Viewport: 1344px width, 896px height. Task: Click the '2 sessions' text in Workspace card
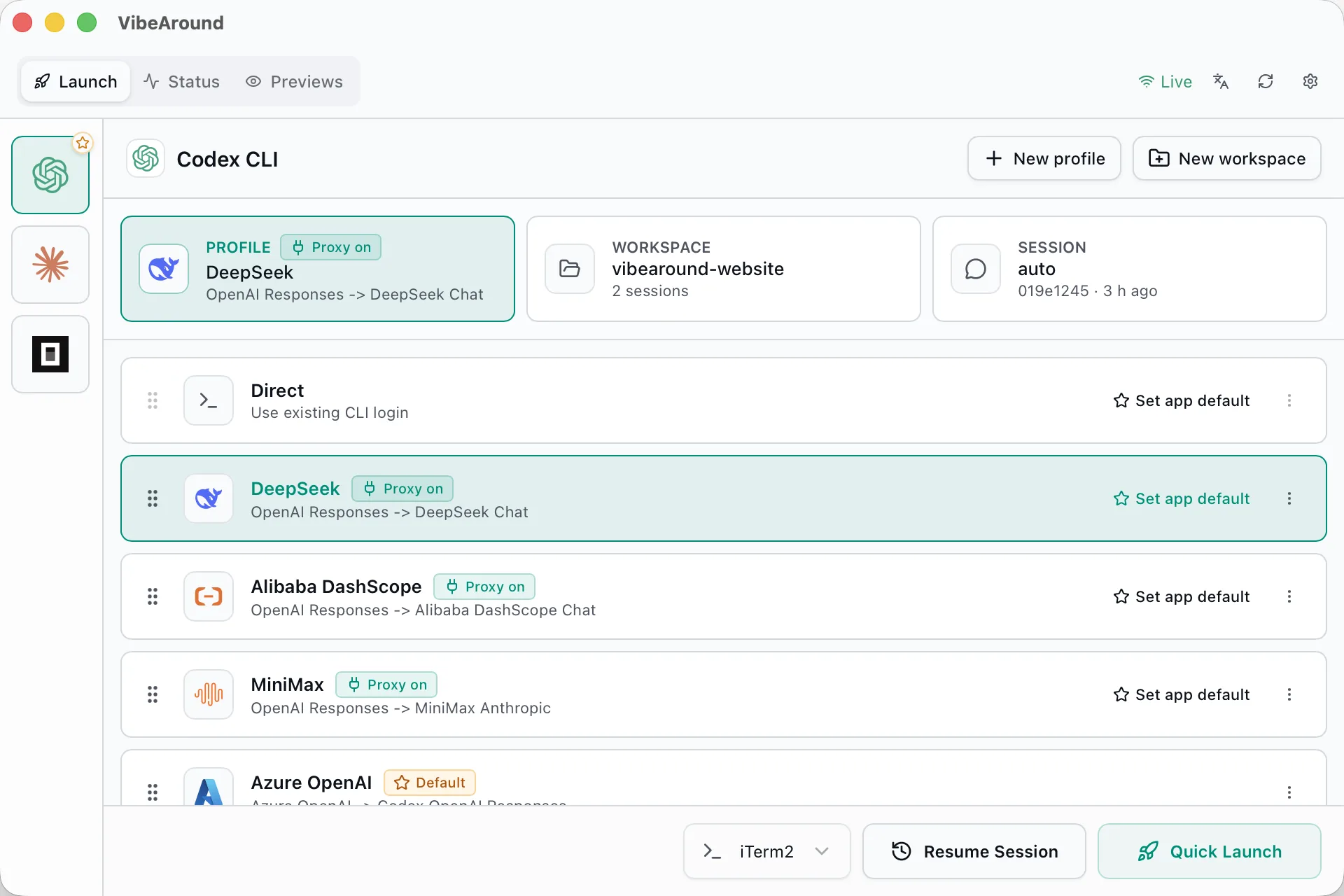(650, 291)
